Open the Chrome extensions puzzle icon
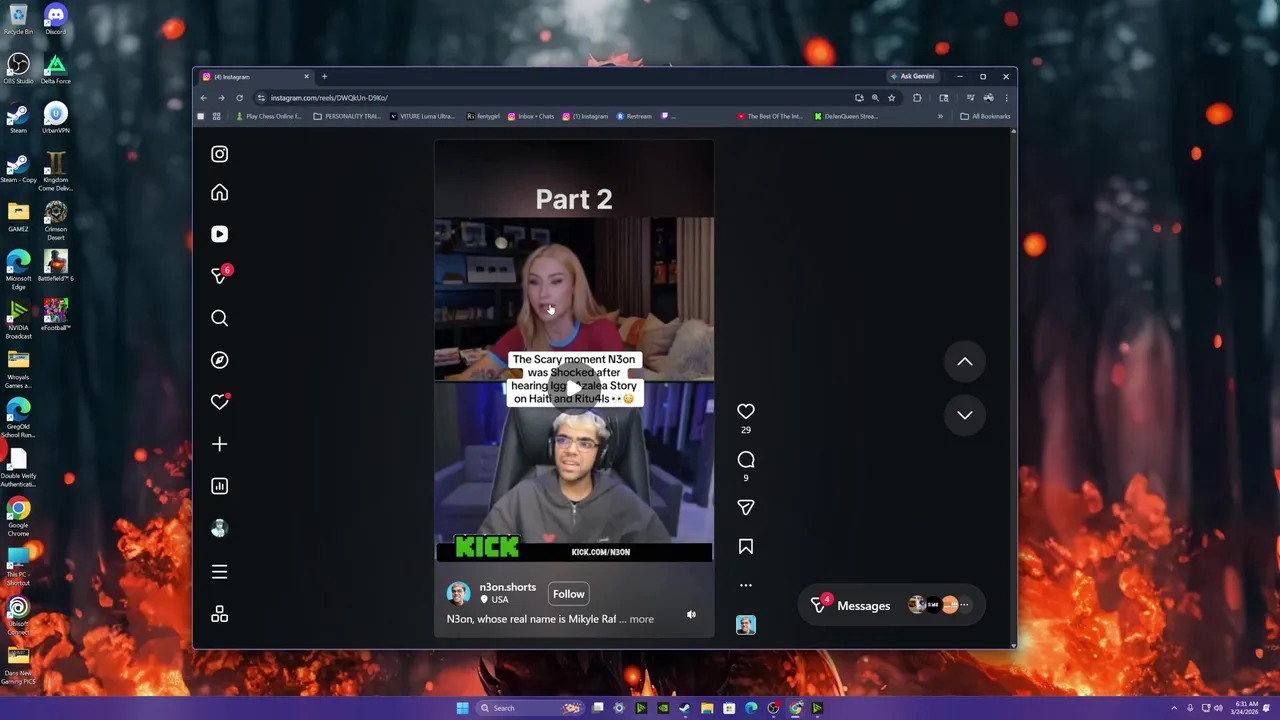1280x720 pixels. pyautogui.click(x=917, y=98)
